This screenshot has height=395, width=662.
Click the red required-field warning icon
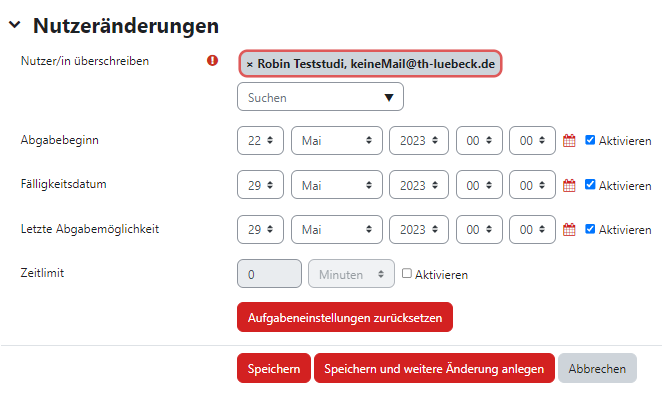point(212,61)
